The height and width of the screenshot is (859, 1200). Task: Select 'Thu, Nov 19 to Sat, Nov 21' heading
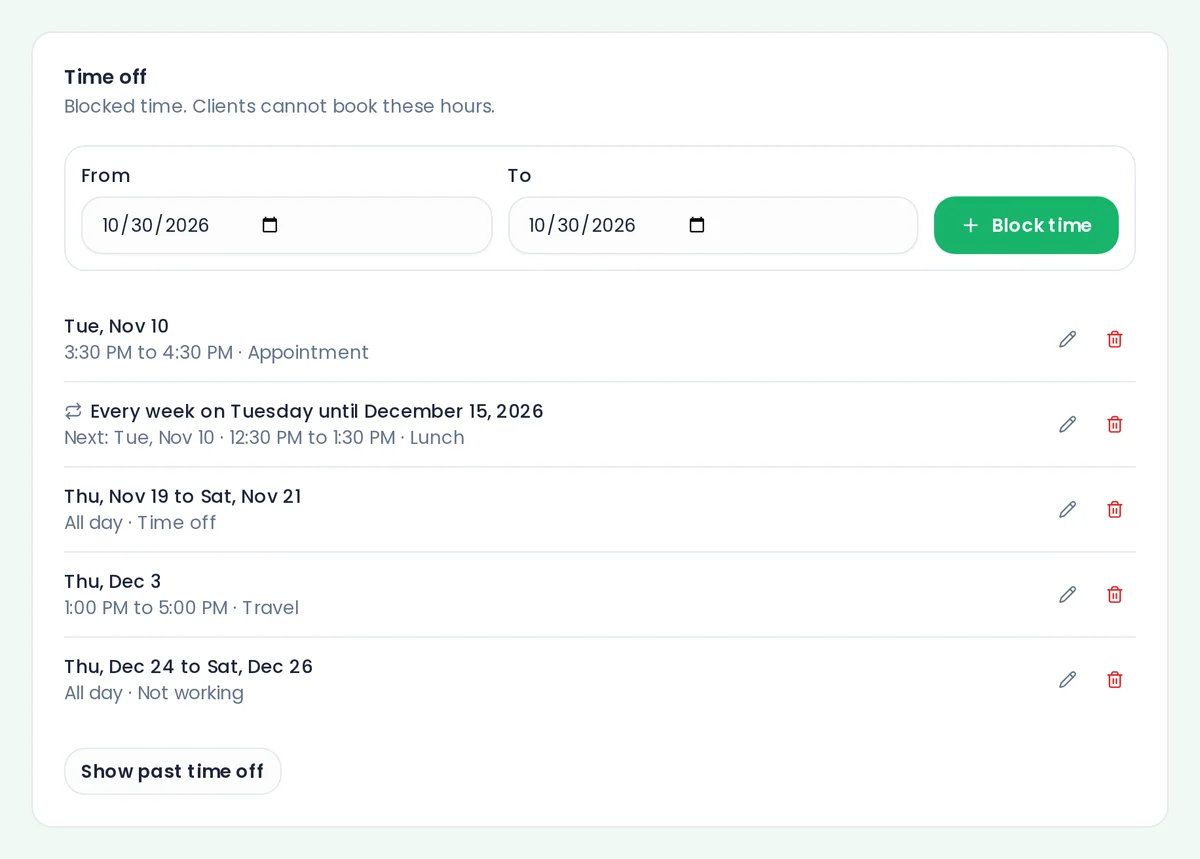(x=182, y=496)
